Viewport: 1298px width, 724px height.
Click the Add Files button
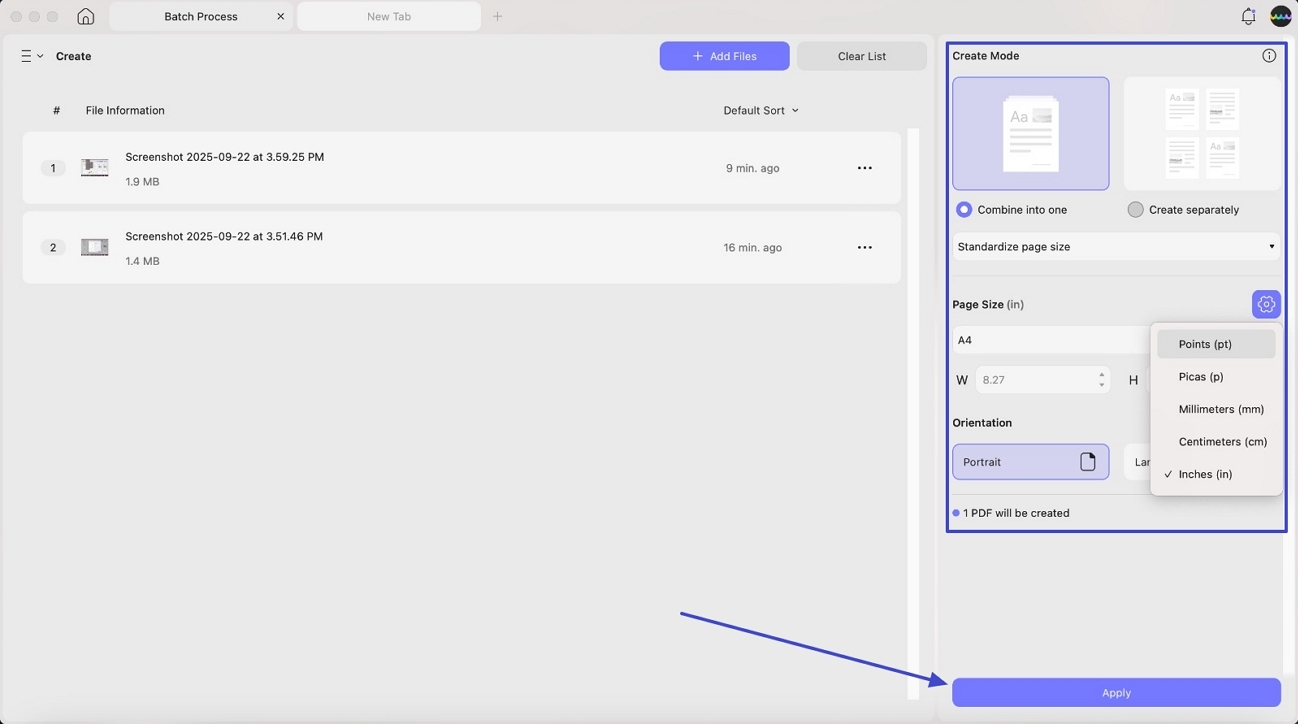tap(724, 56)
